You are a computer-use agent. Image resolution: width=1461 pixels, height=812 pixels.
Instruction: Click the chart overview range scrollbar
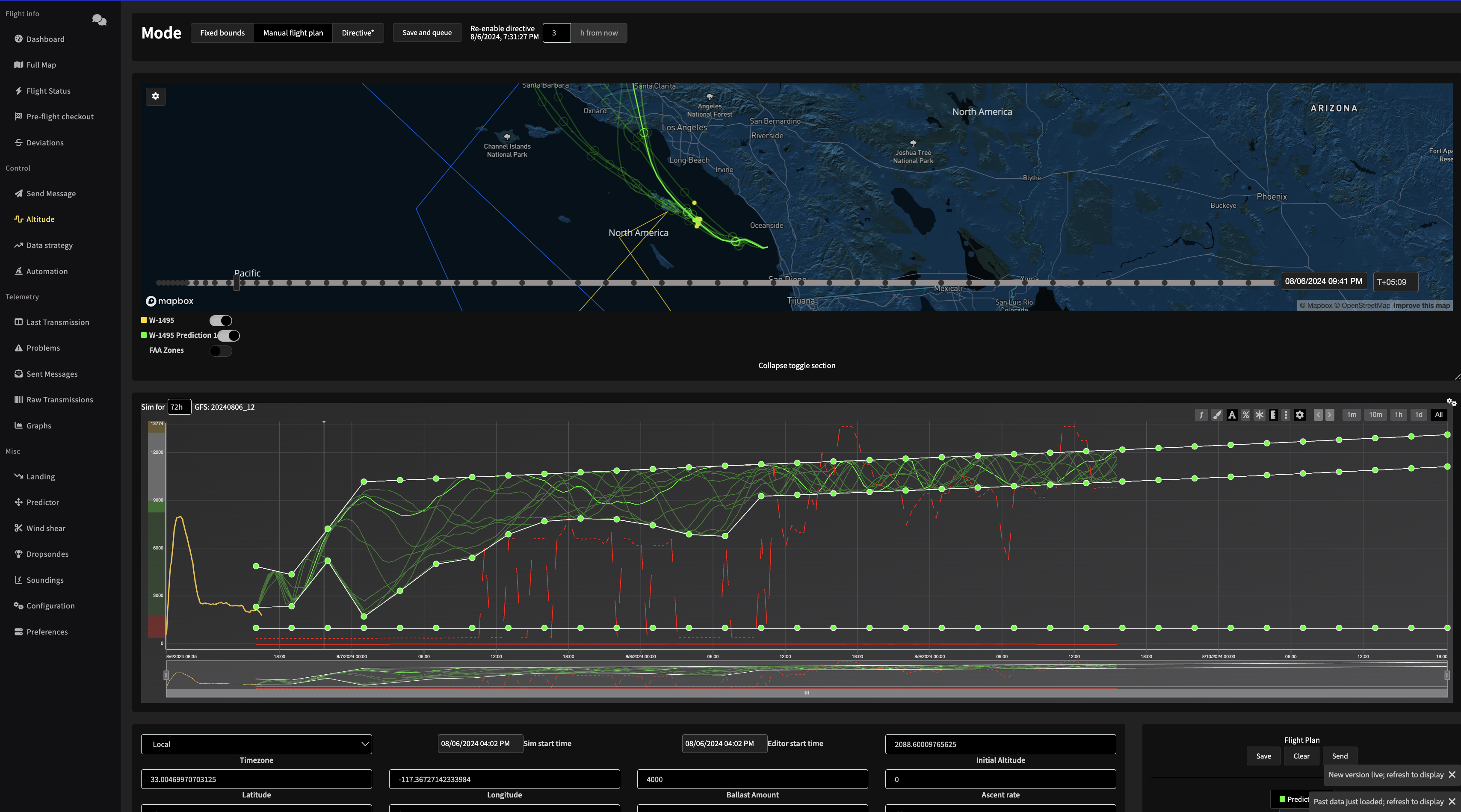[806, 693]
